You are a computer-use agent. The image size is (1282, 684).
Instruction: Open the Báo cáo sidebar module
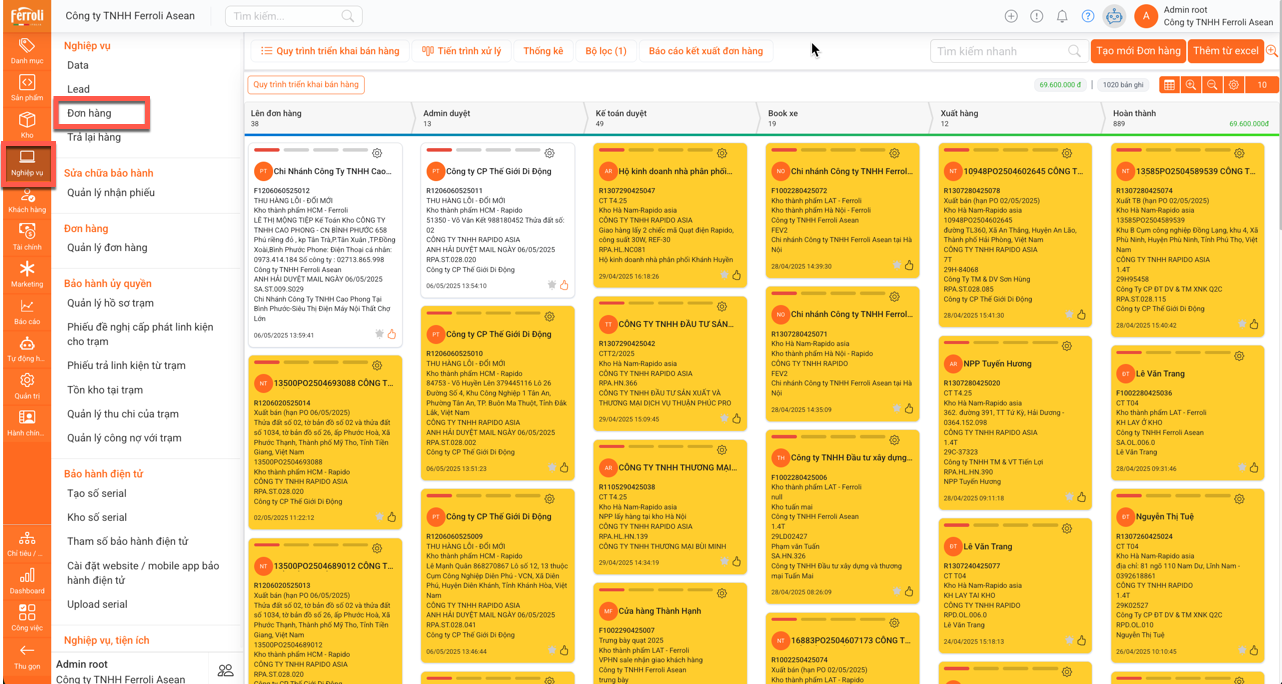(27, 312)
